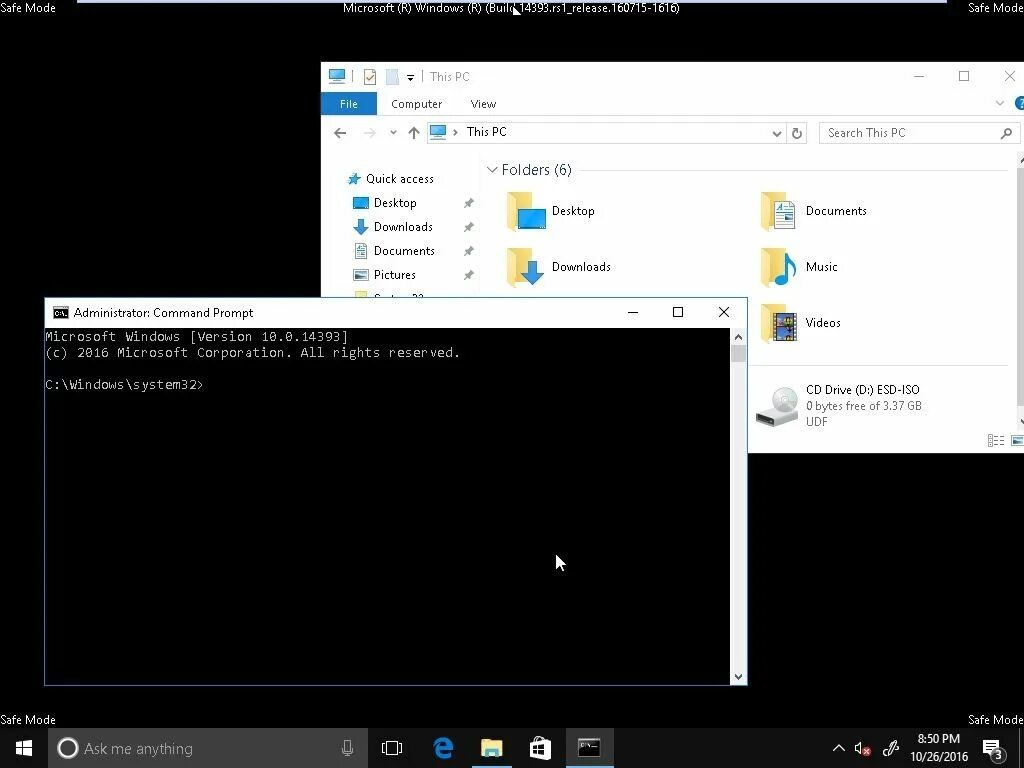Select the Documents folder icon
The height and width of the screenshot is (768, 1024).
[x=778, y=212]
